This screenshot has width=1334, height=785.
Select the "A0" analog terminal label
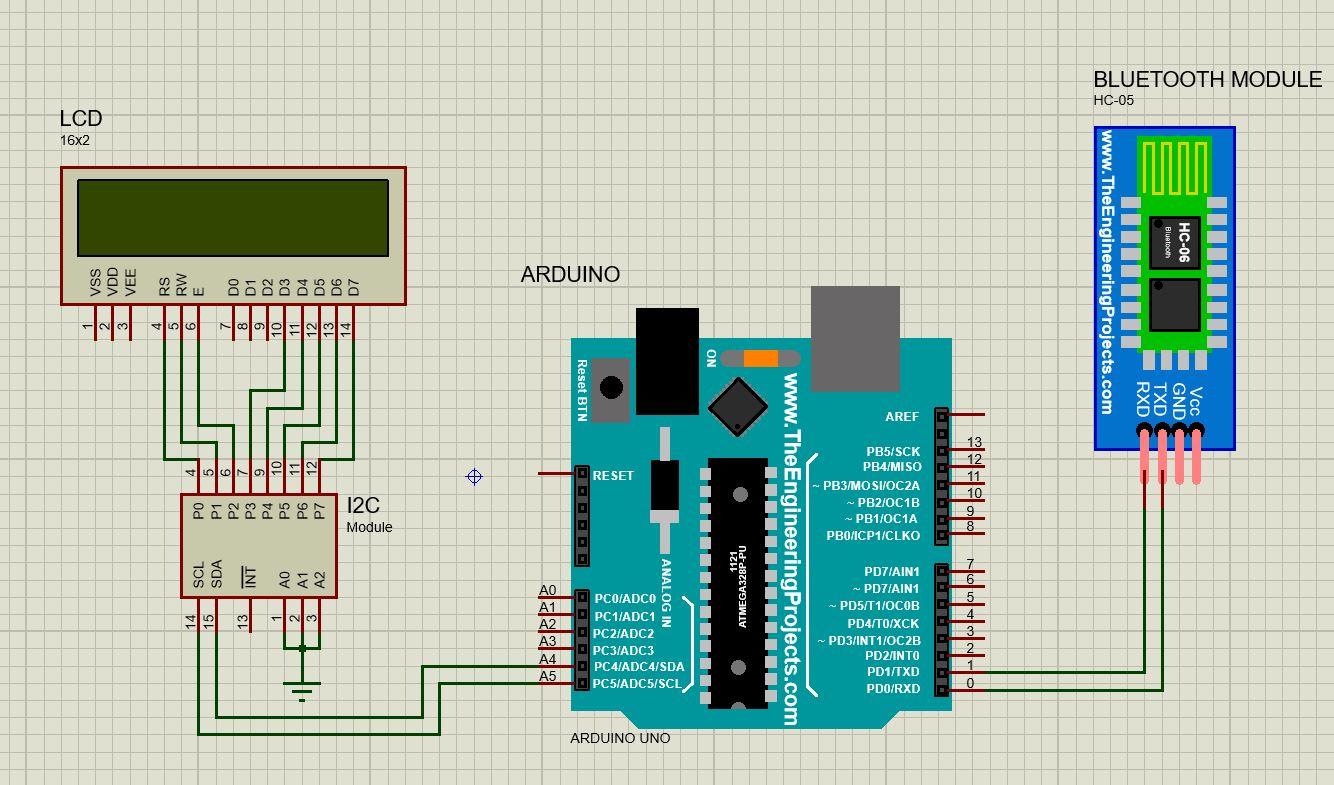click(x=547, y=591)
